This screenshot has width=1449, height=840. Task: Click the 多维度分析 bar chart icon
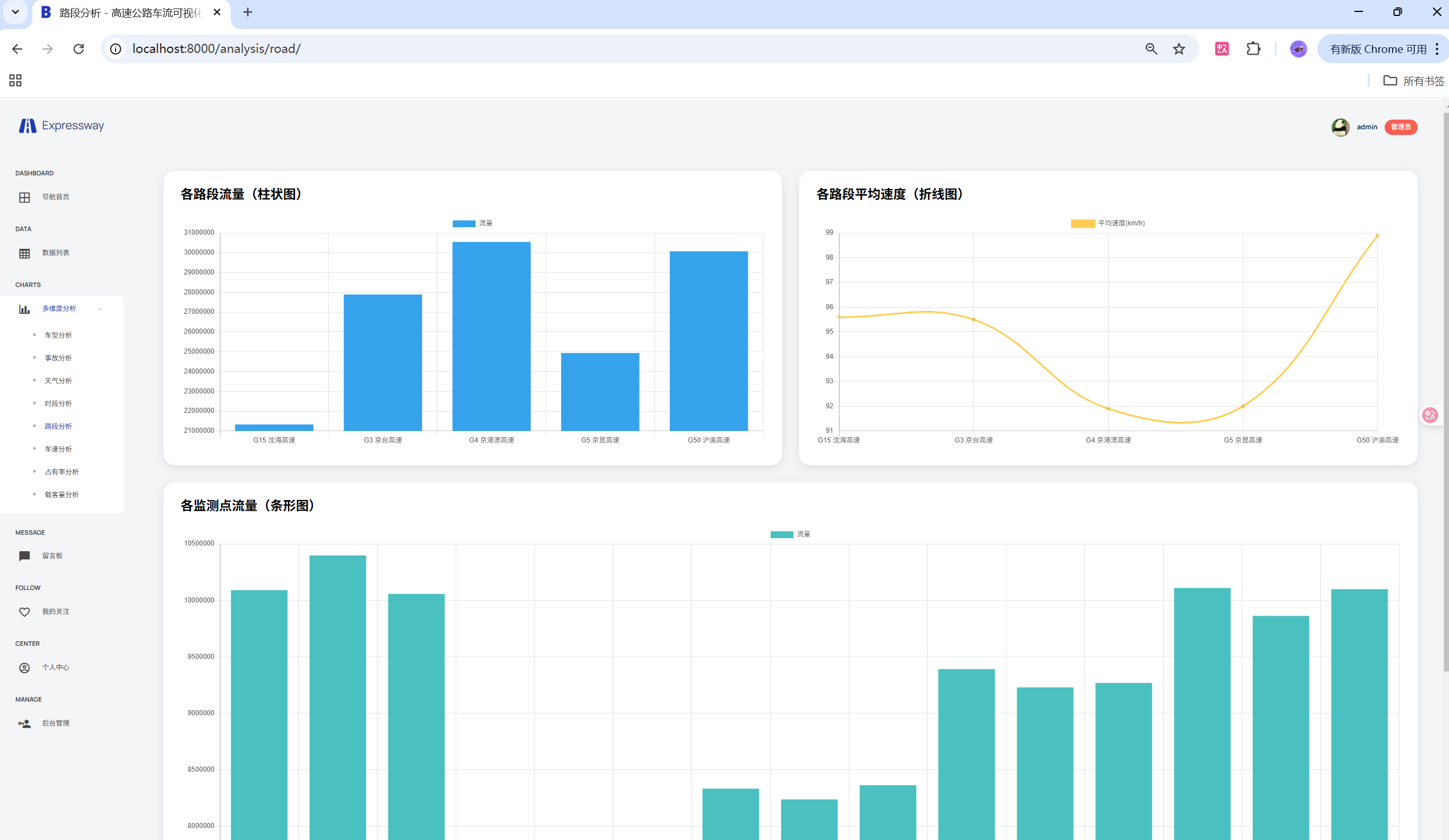click(x=24, y=309)
